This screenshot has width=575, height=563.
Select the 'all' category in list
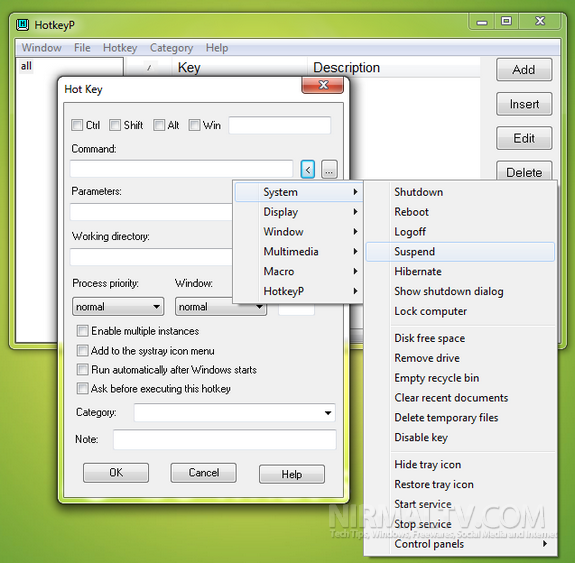[x=26, y=66]
